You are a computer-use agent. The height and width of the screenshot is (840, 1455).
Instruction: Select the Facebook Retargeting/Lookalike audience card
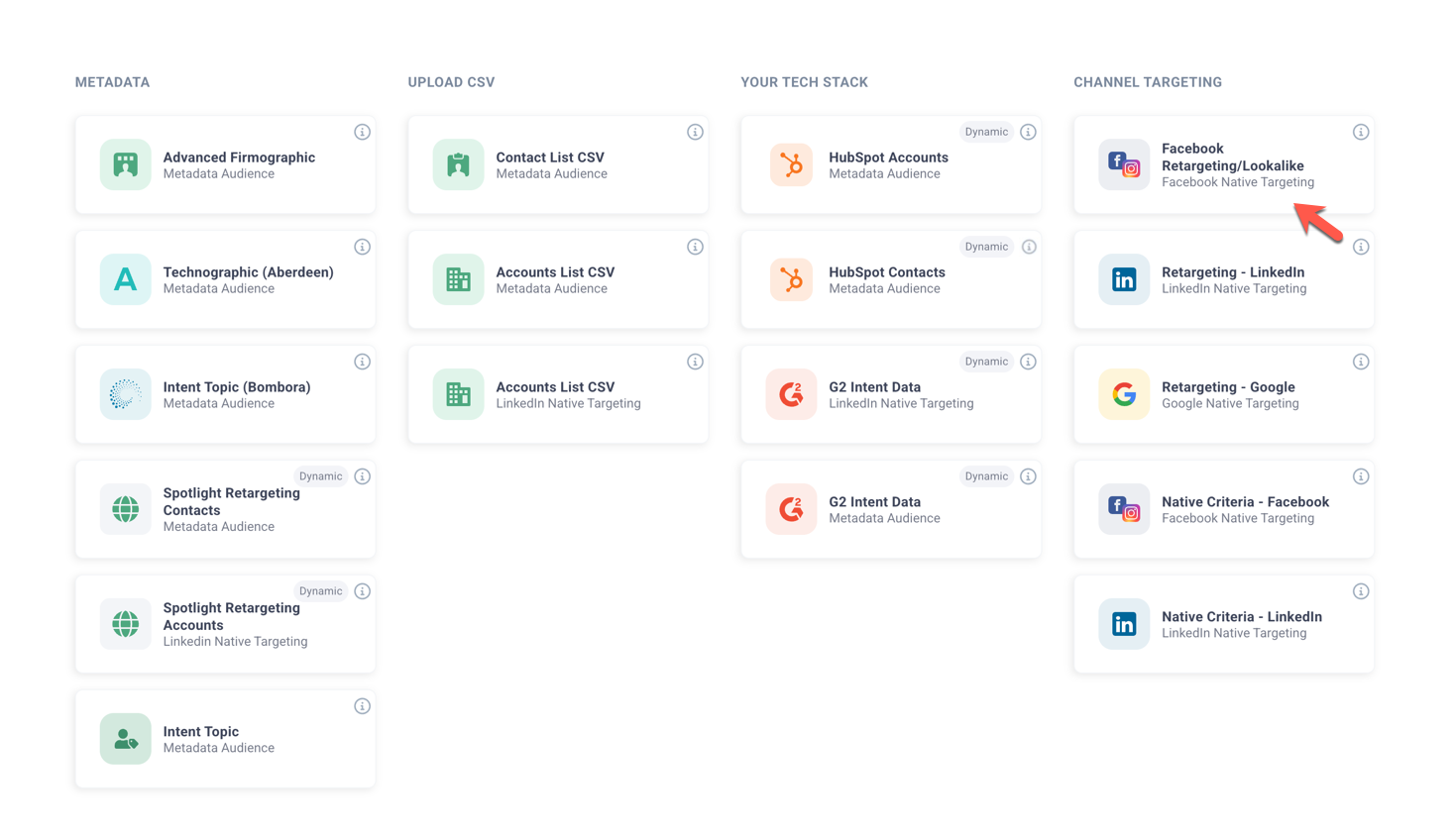pyautogui.click(x=1223, y=165)
